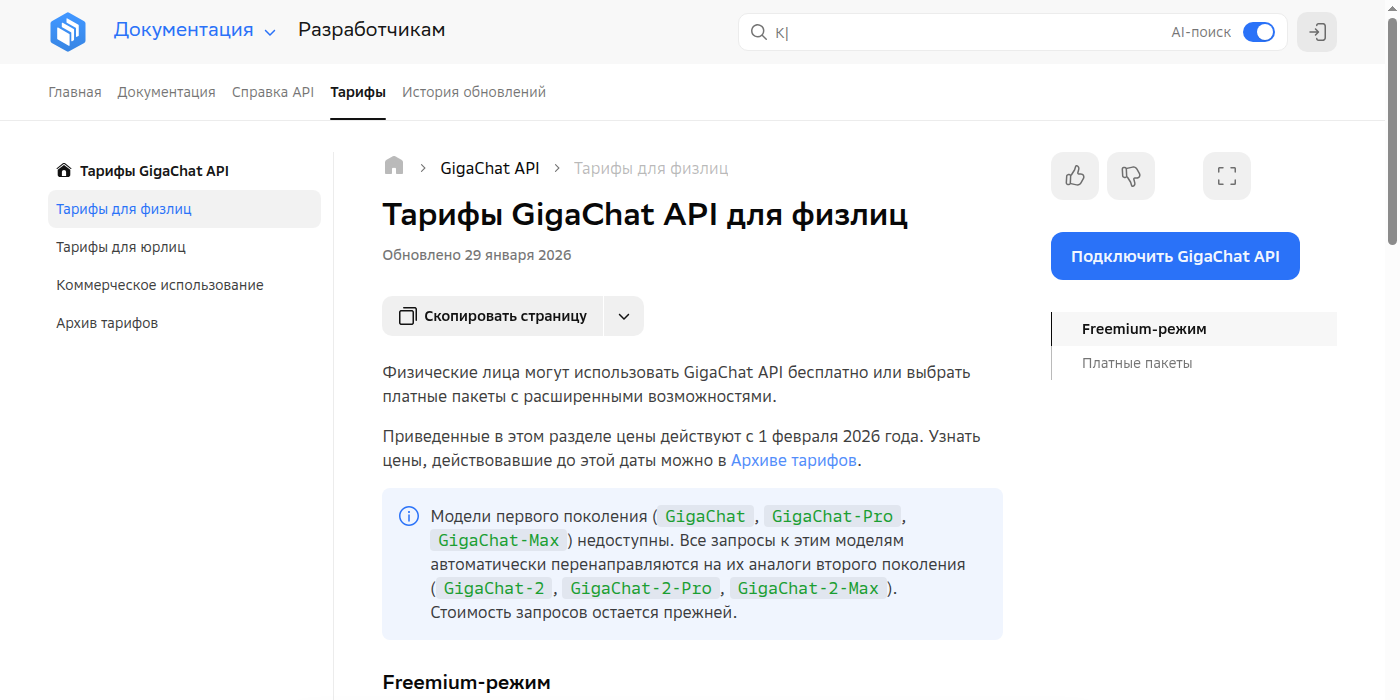Like the page with the thumbs-up icon
The height and width of the screenshot is (700, 1400).
click(1074, 175)
